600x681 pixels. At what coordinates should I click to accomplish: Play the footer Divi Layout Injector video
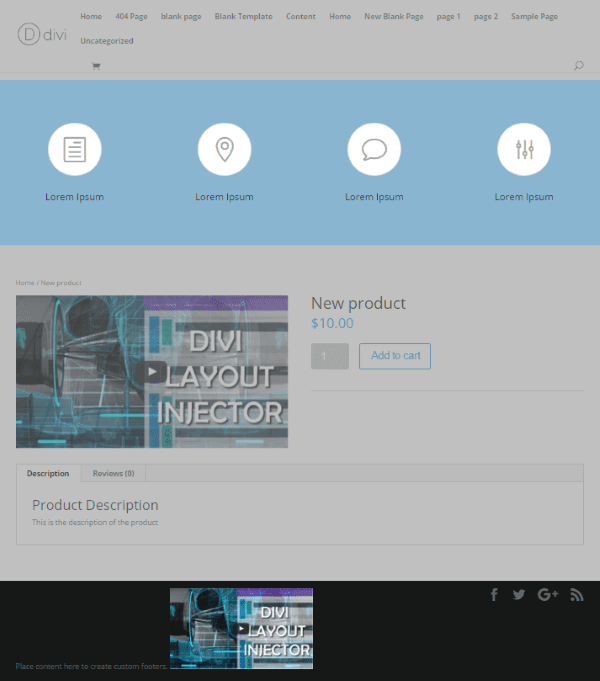point(242,628)
